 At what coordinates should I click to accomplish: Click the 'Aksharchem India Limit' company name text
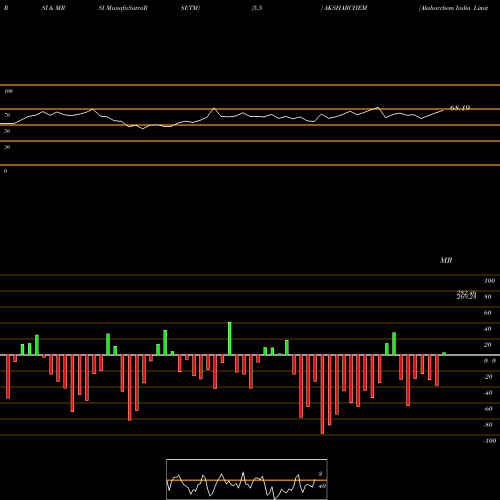click(x=454, y=8)
